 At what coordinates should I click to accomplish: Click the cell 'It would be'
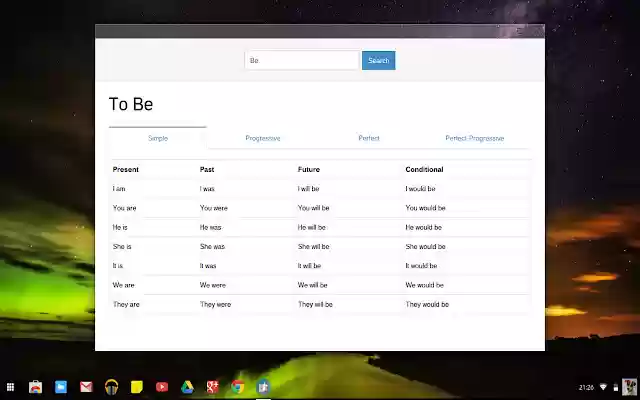(x=421, y=266)
